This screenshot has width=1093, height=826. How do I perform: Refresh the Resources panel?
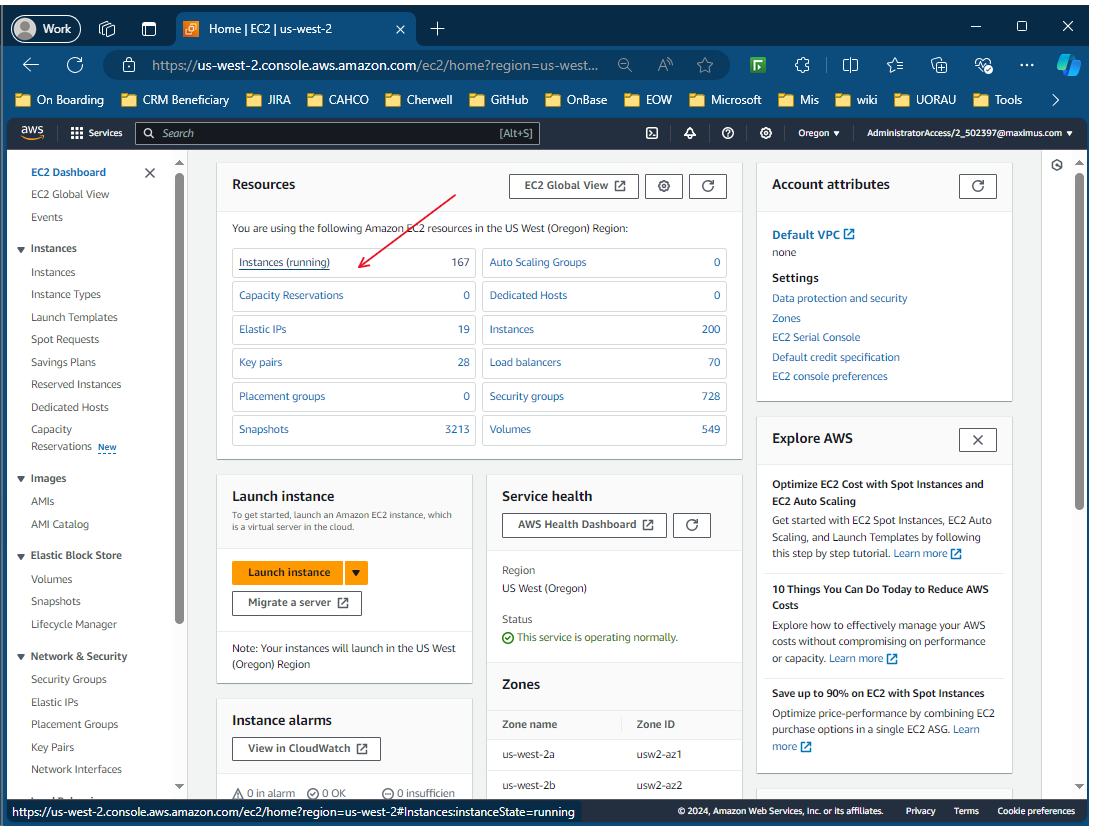tap(708, 186)
